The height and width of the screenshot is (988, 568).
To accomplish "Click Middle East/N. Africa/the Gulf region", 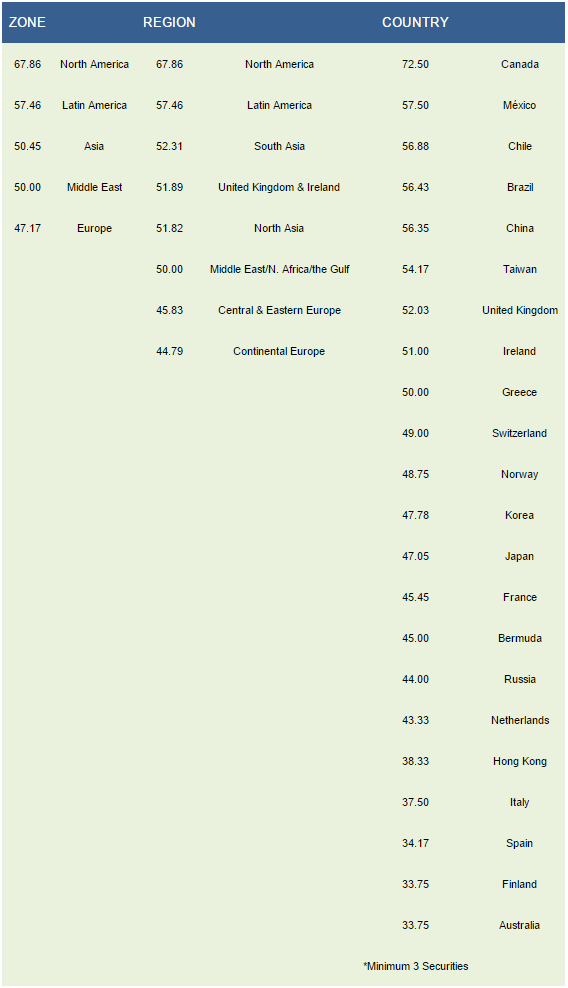I will coord(279,269).
